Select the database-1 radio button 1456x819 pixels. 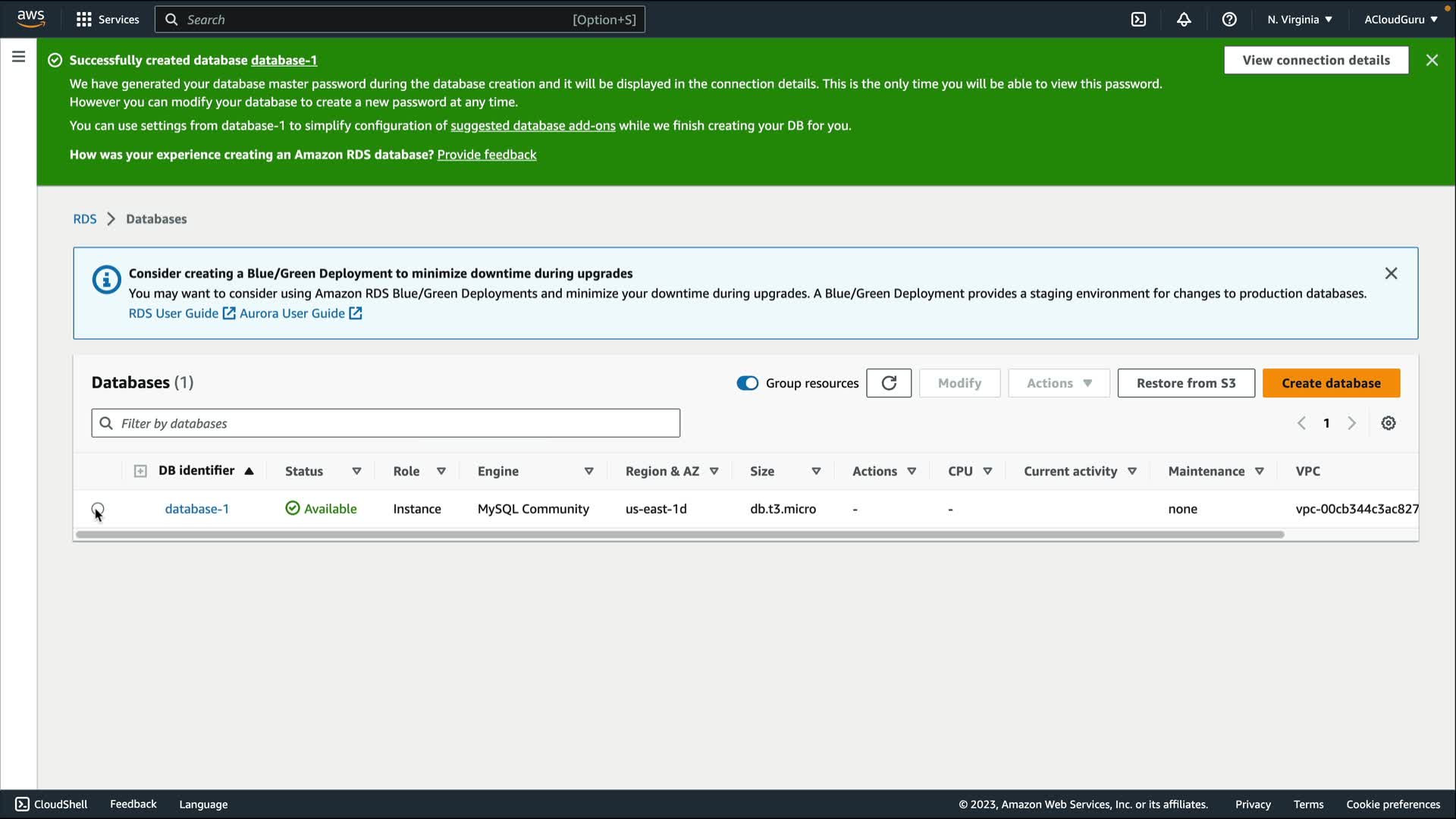point(98,509)
